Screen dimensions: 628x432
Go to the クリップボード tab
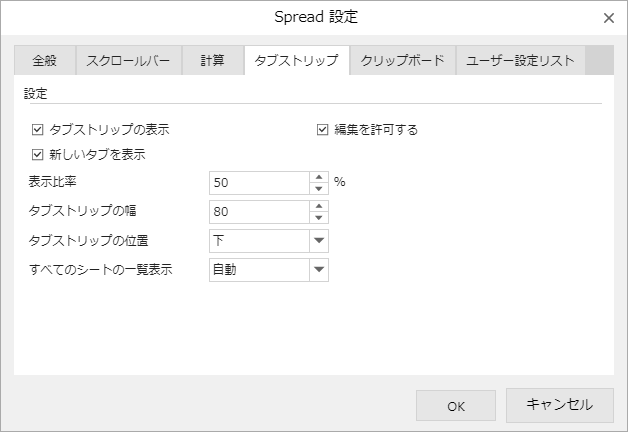tap(402, 61)
